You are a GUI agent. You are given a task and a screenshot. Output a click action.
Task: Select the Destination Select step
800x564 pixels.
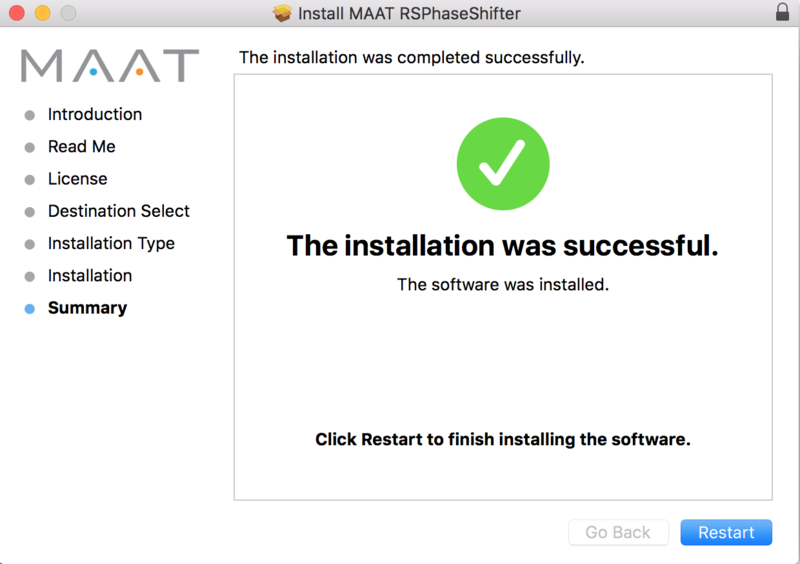pos(118,211)
